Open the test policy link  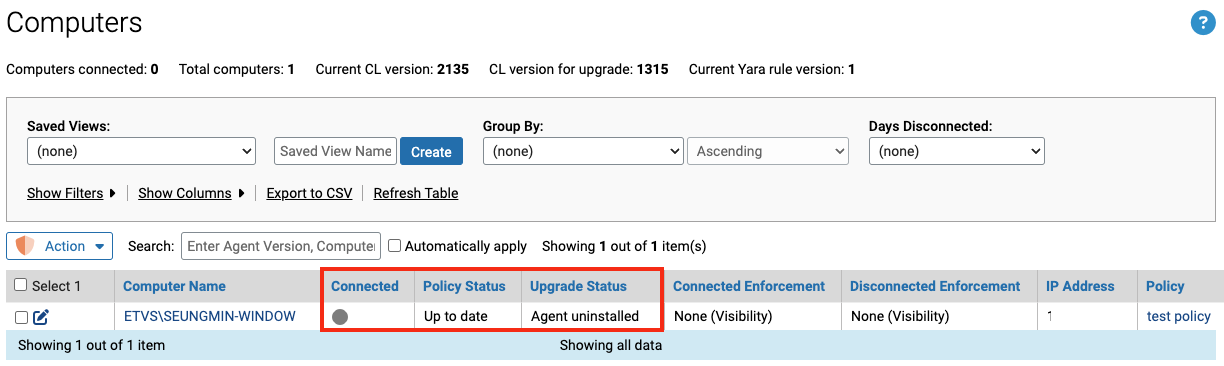(1179, 316)
